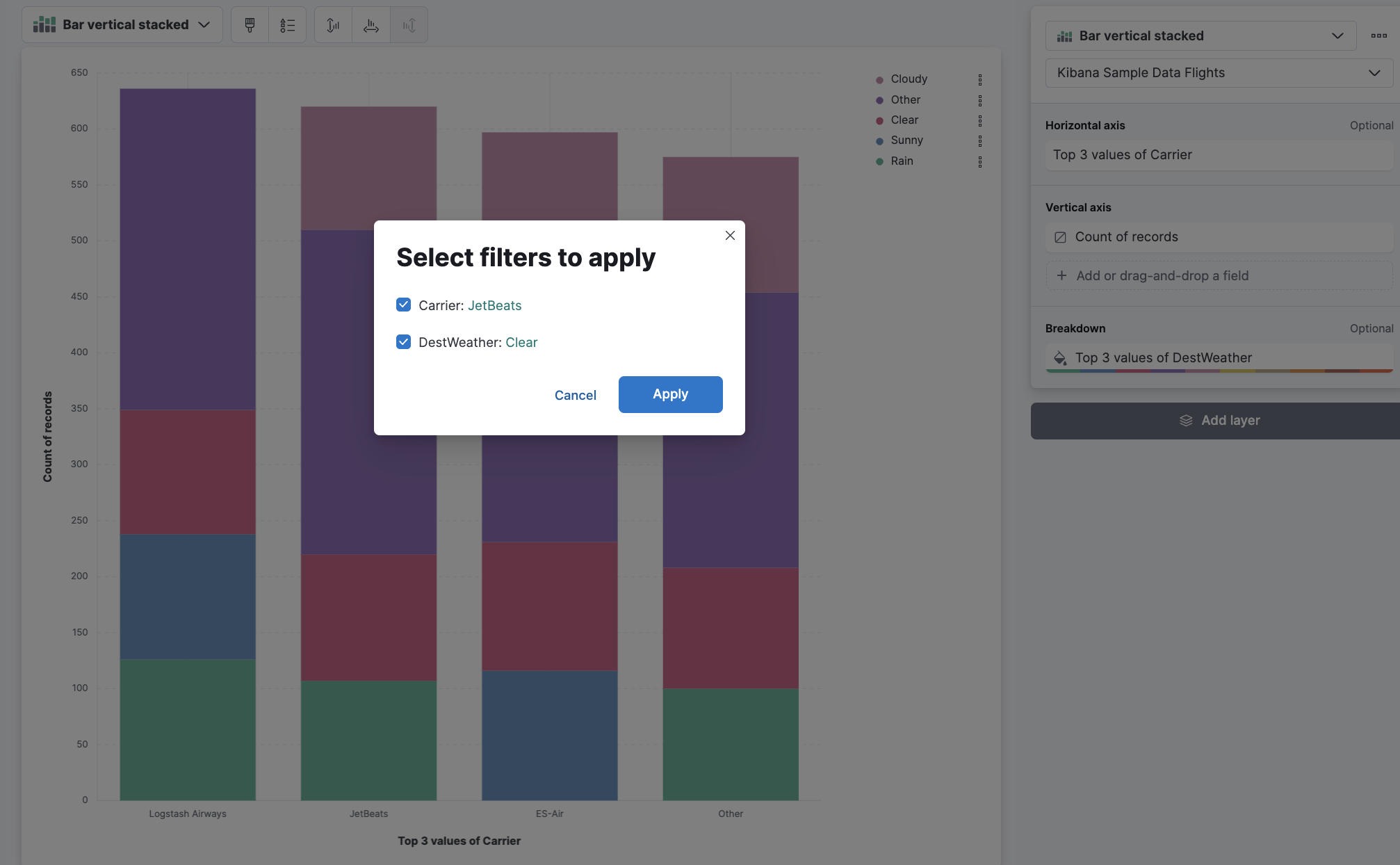1400x865 pixels.
Task: Cancel the filter selection dialog
Action: tap(575, 395)
